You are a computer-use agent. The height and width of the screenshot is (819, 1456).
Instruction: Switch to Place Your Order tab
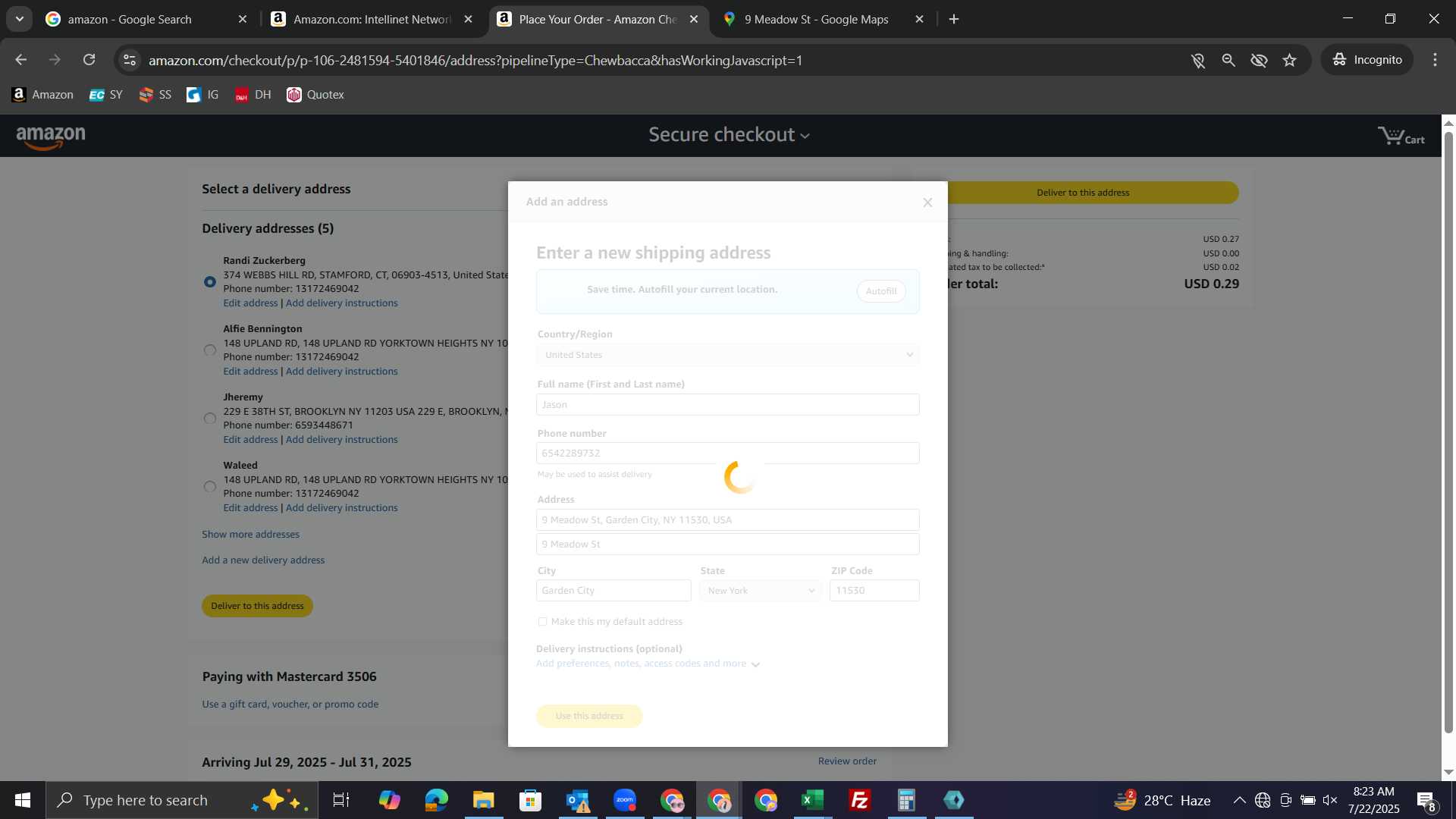tap(598, 19)
